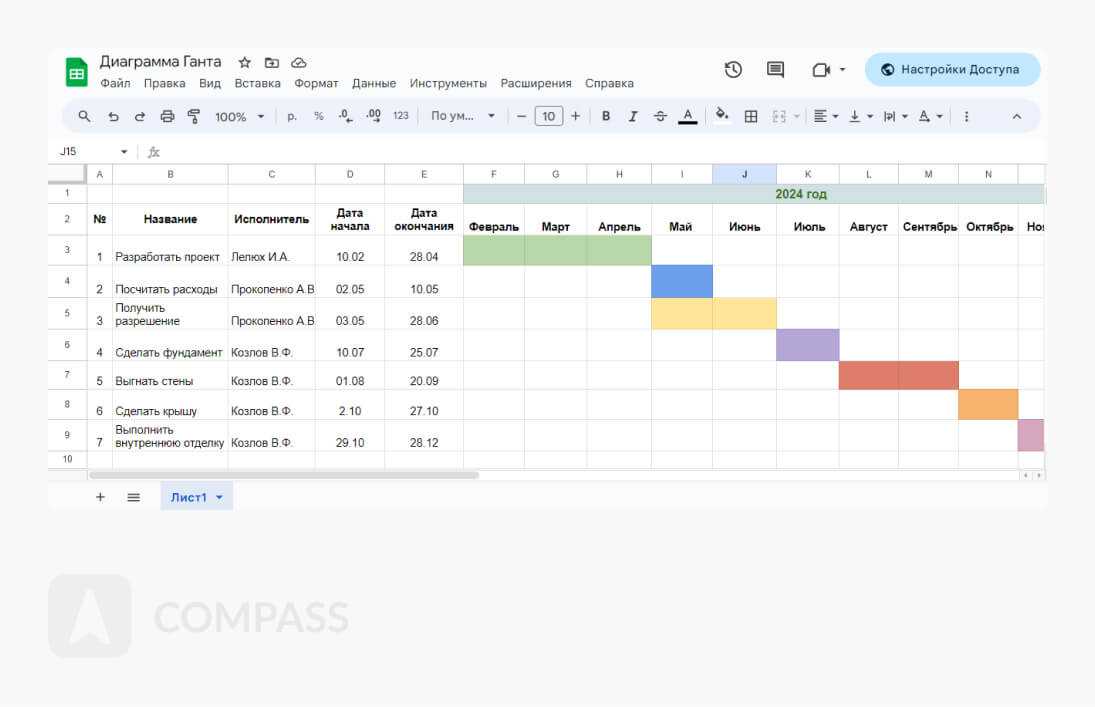
Task: Open version history clock icon
Action: coord(733,70)
